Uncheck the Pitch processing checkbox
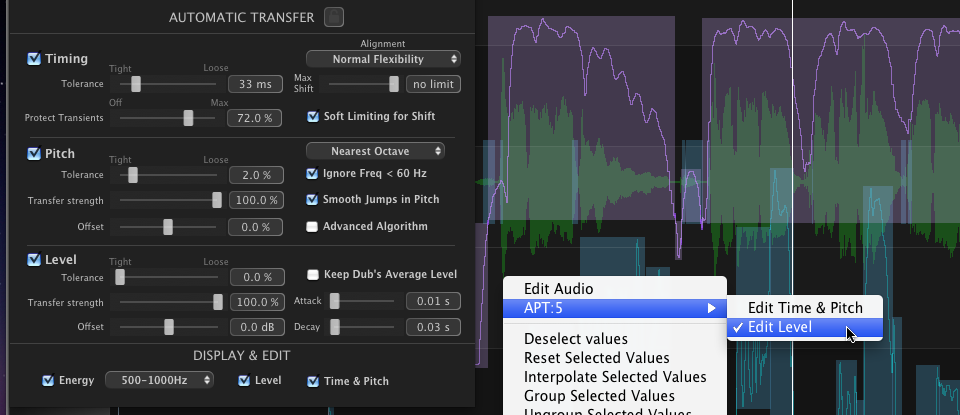This screenshot has width=960, height=415. [35, 154]
